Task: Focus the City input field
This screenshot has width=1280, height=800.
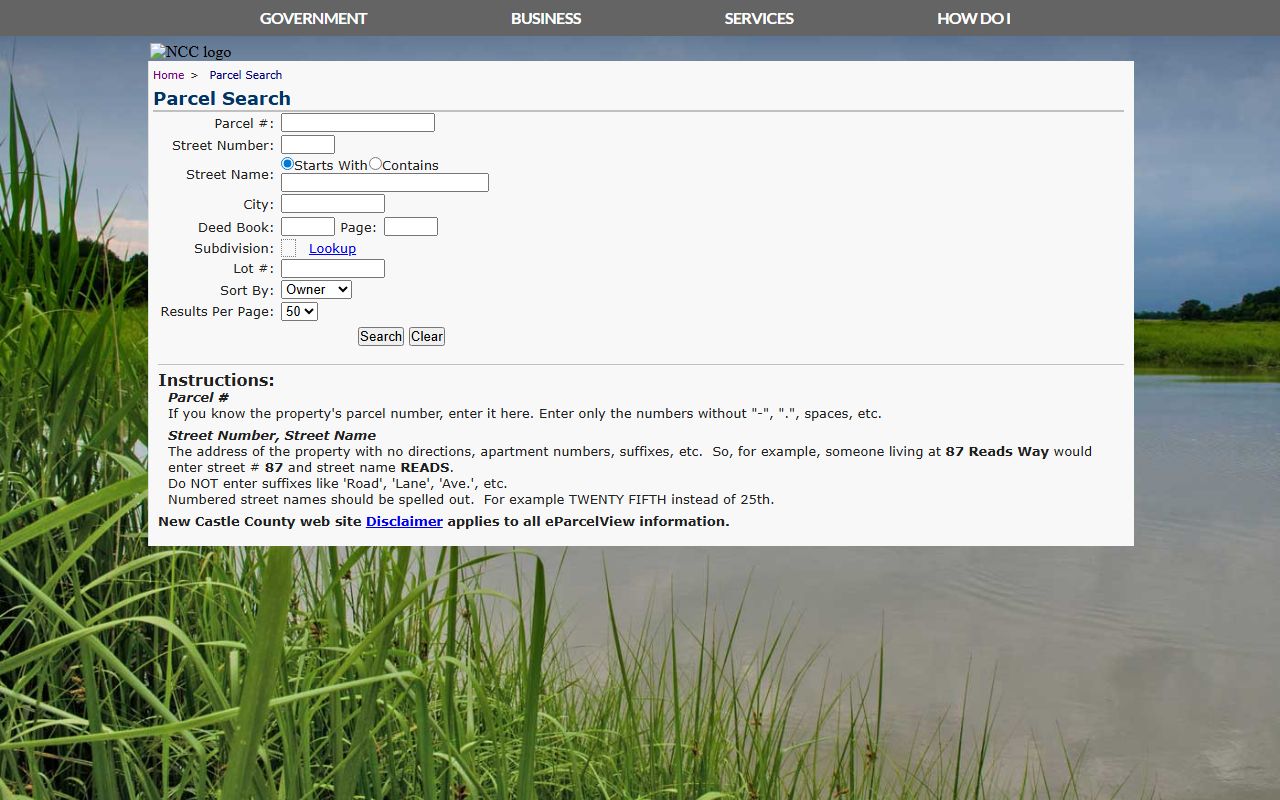Action: point(333,204)
